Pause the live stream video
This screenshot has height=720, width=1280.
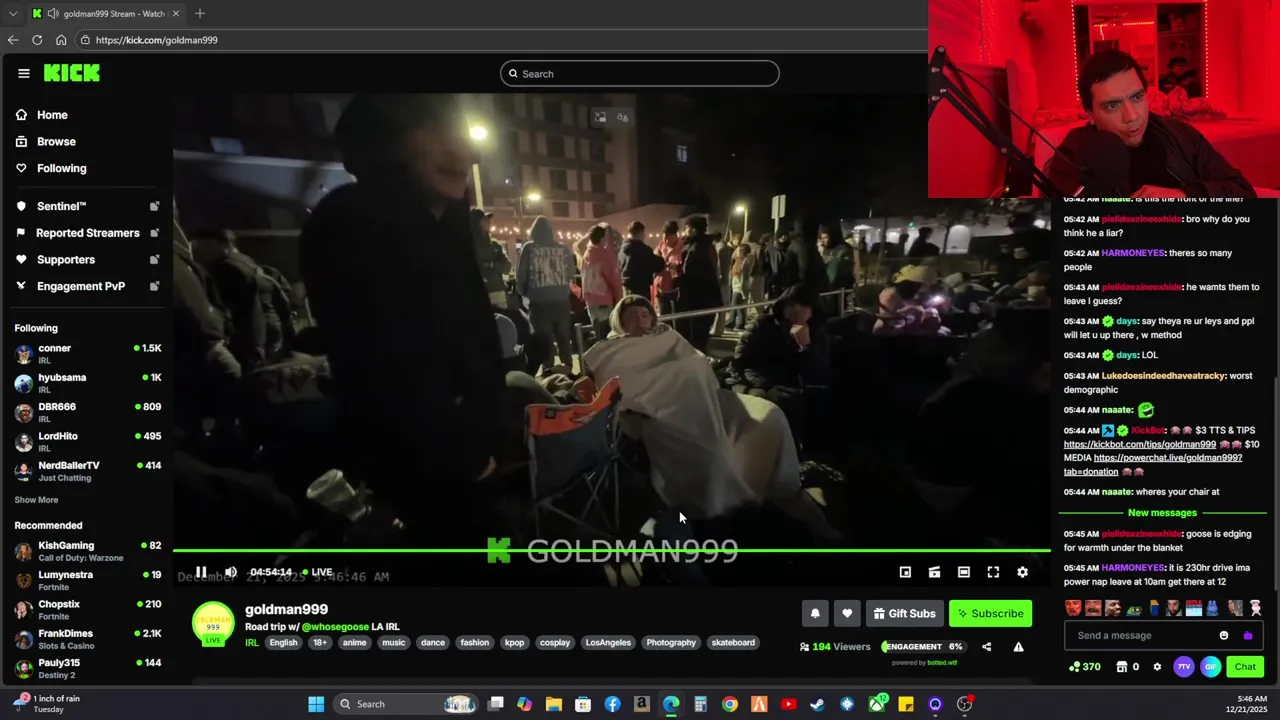[x=201, y=572]
